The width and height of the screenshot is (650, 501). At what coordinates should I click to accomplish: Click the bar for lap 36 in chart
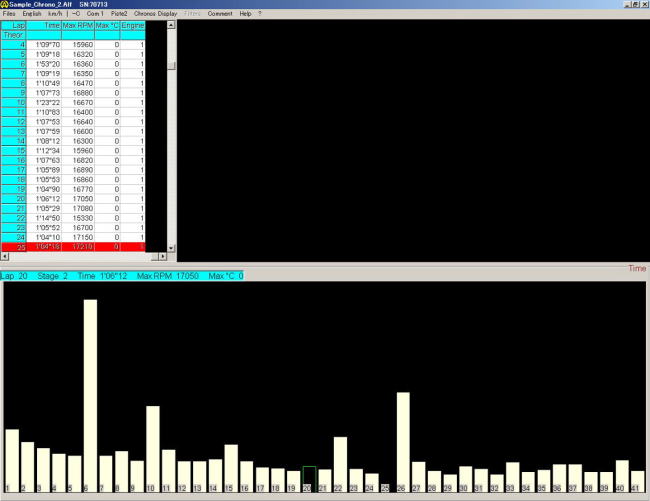(559, 478)
